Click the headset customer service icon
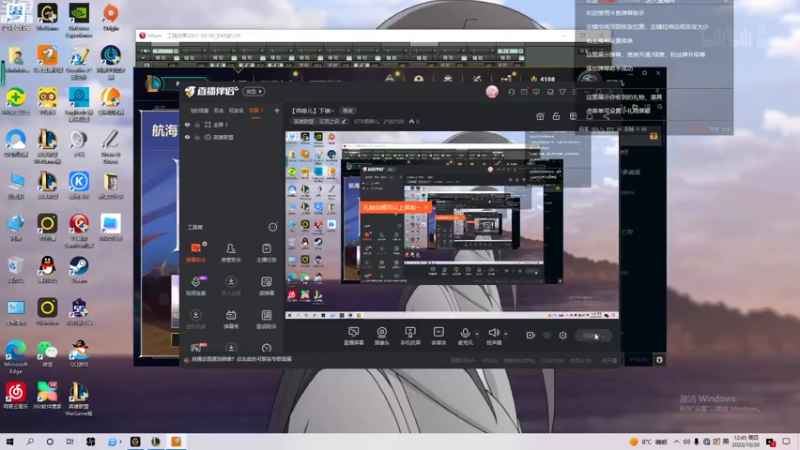This screenshot has height=450, width=800. (511, 92)
